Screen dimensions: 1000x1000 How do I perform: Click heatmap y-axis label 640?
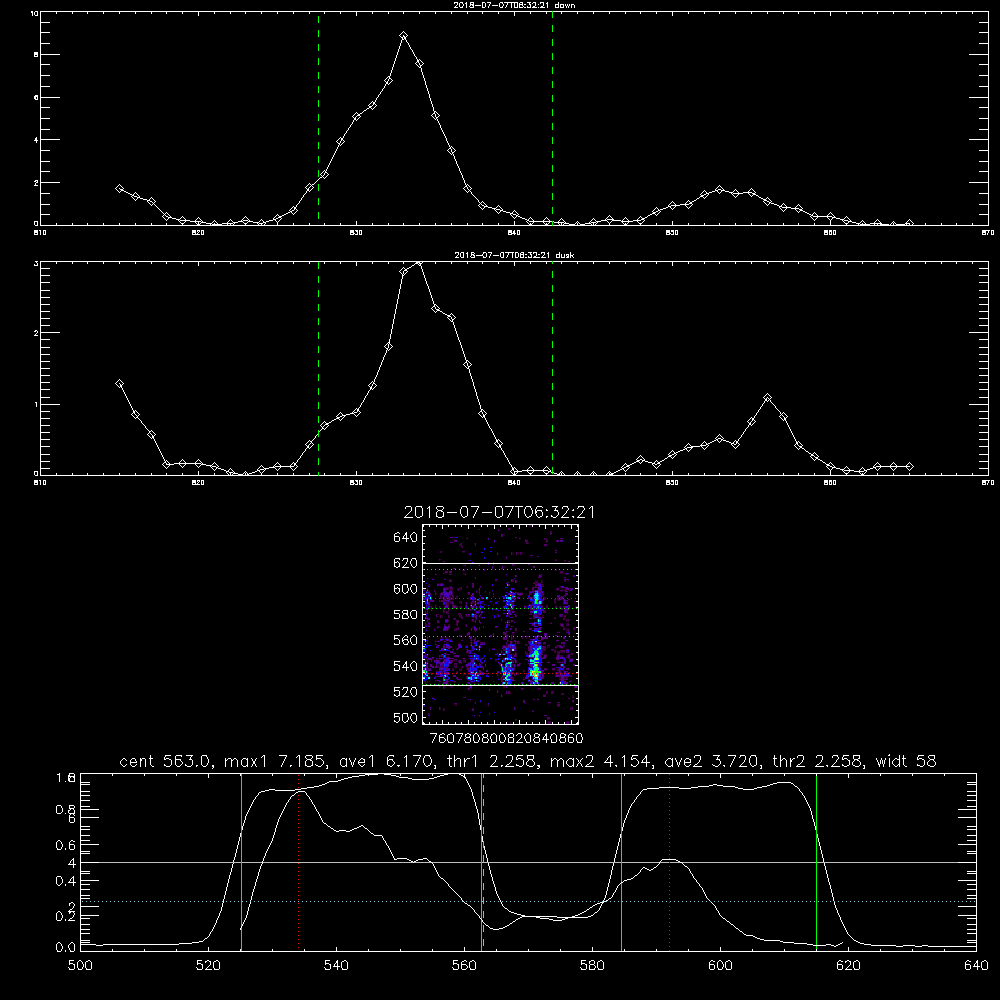[406, 538]
